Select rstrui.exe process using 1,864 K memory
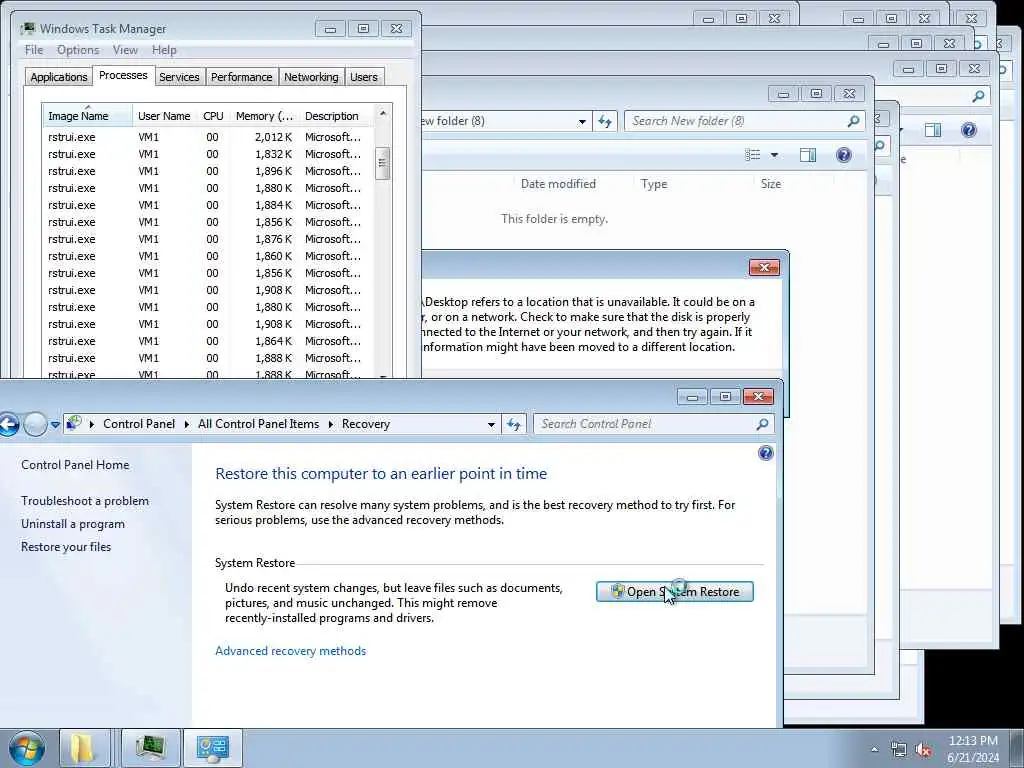1024x768 pixels. click(x=208, y=341)
